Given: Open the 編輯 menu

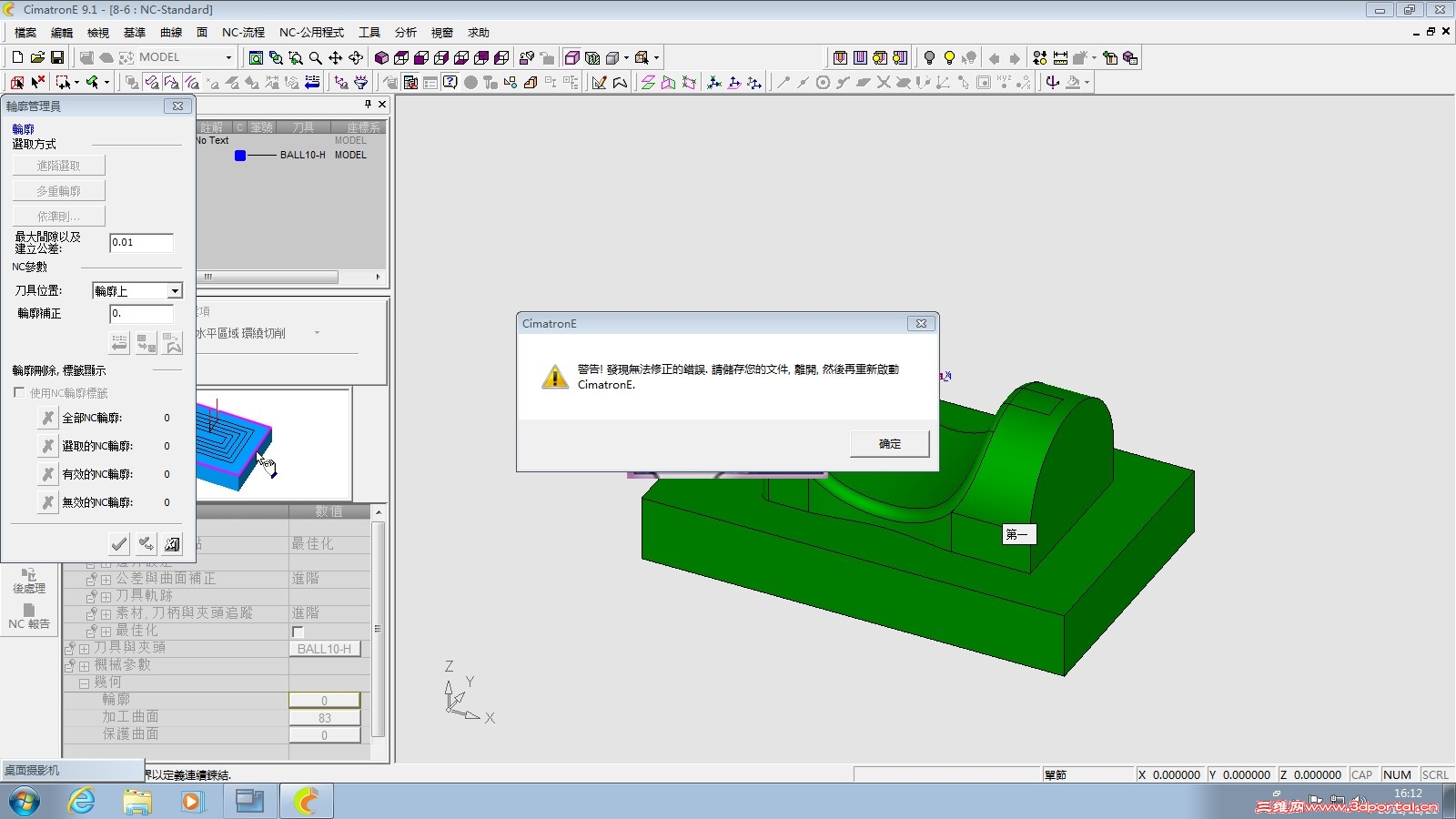Looking at the screenshot, I should 62,33.
